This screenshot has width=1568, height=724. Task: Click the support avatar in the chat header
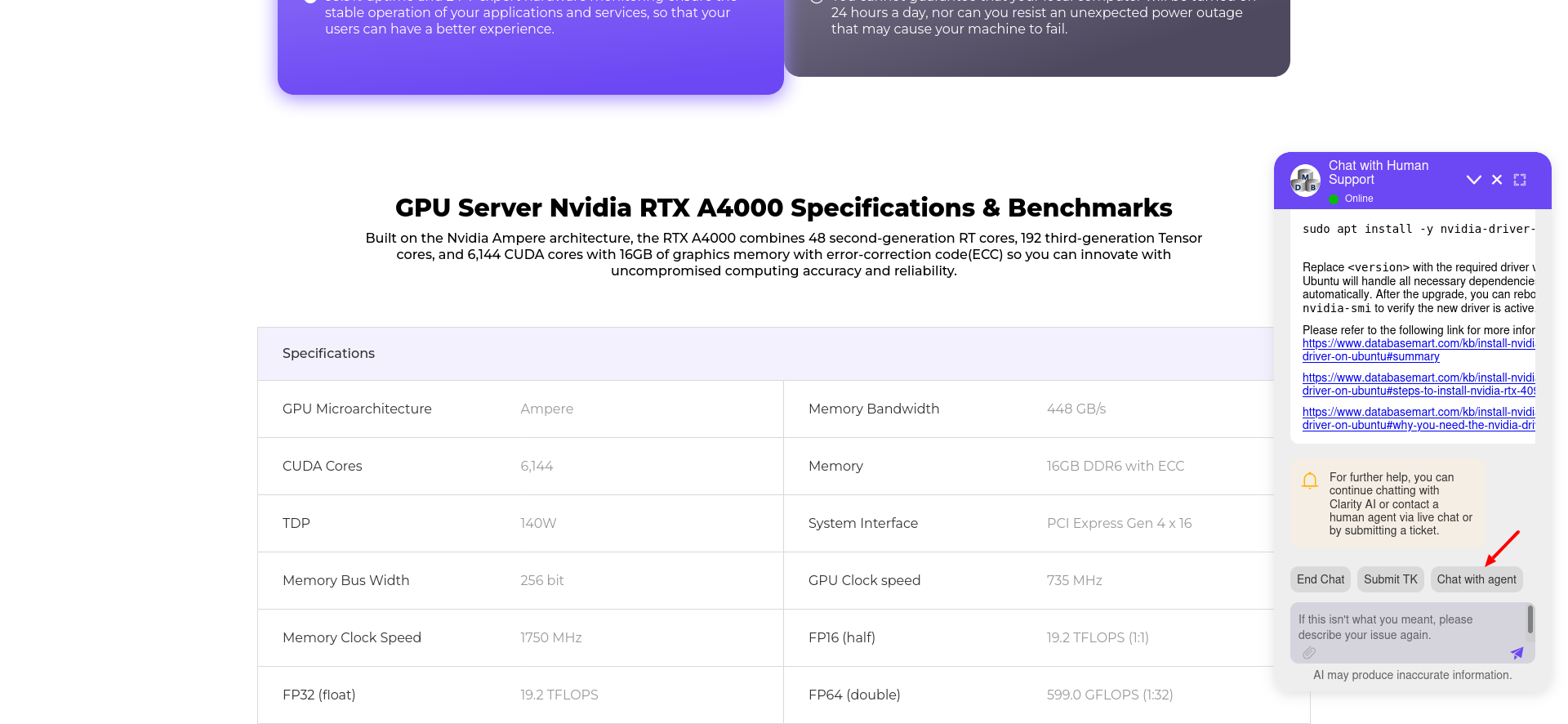pos(1305,181)
